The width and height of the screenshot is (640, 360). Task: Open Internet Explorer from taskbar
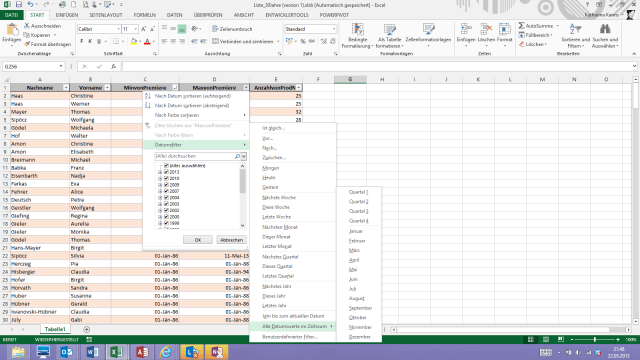[166, 352]
